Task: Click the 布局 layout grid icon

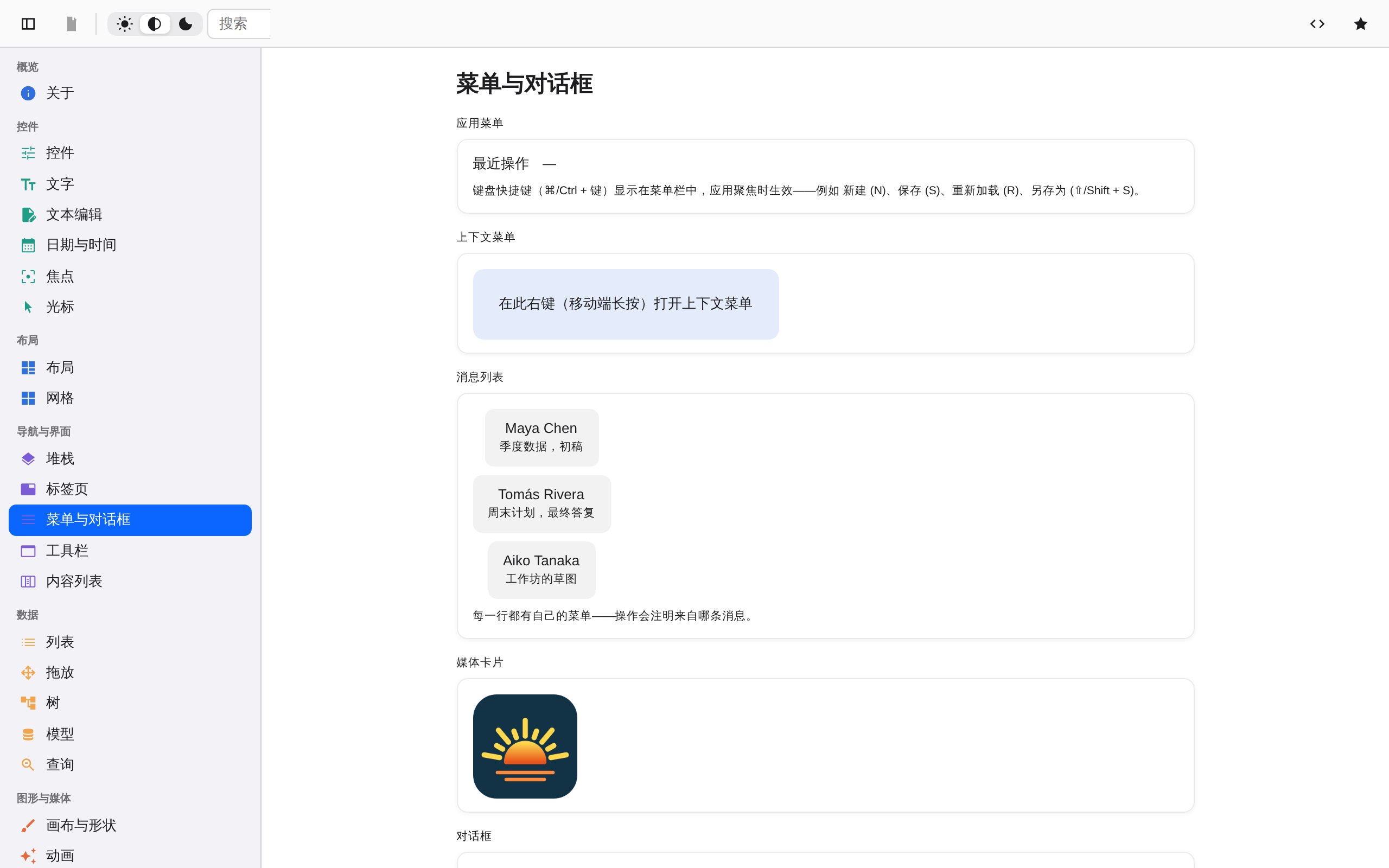Action: pyautogui.click(x=28, y=367)
